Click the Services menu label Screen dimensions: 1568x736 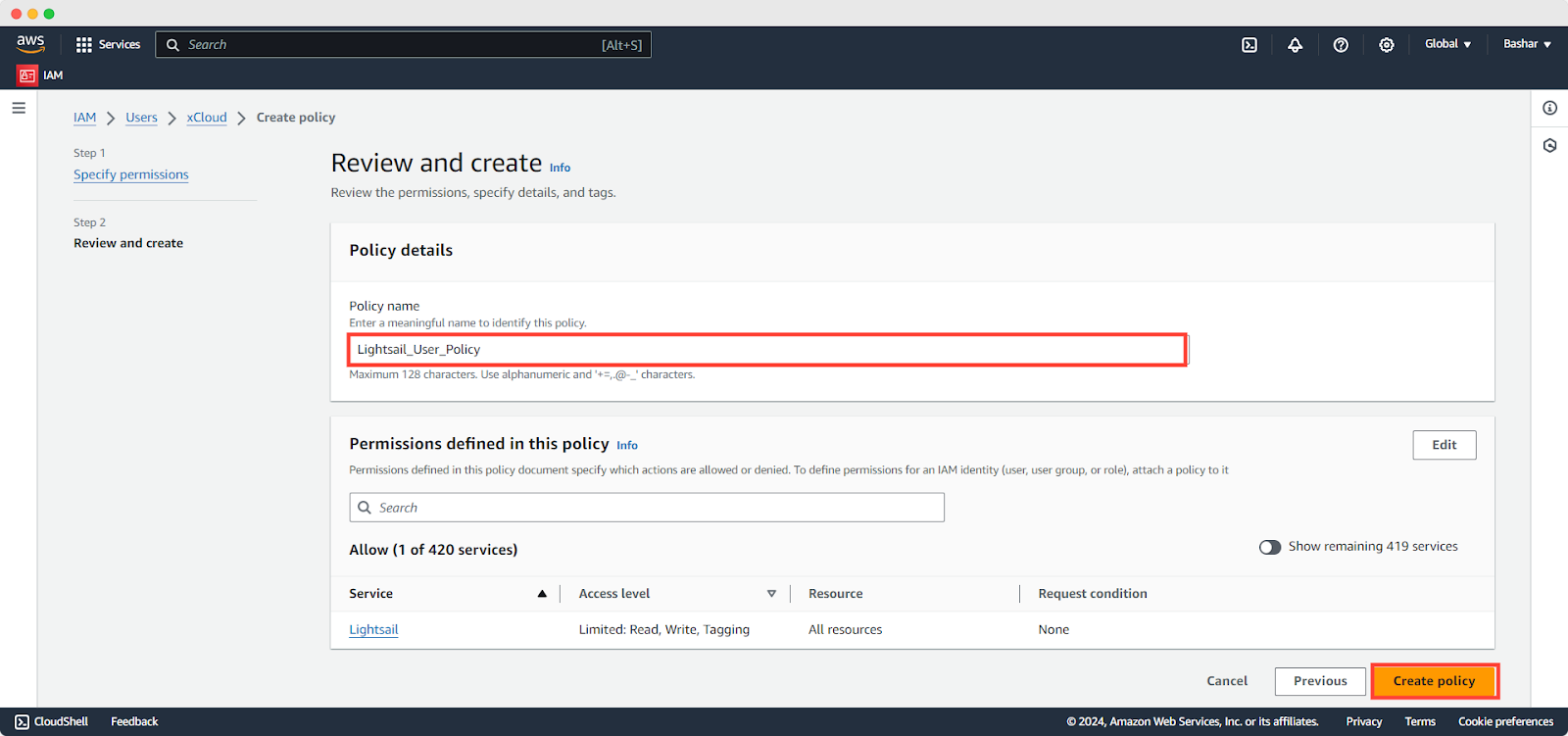pyautogui.click(x=120, y=45)
